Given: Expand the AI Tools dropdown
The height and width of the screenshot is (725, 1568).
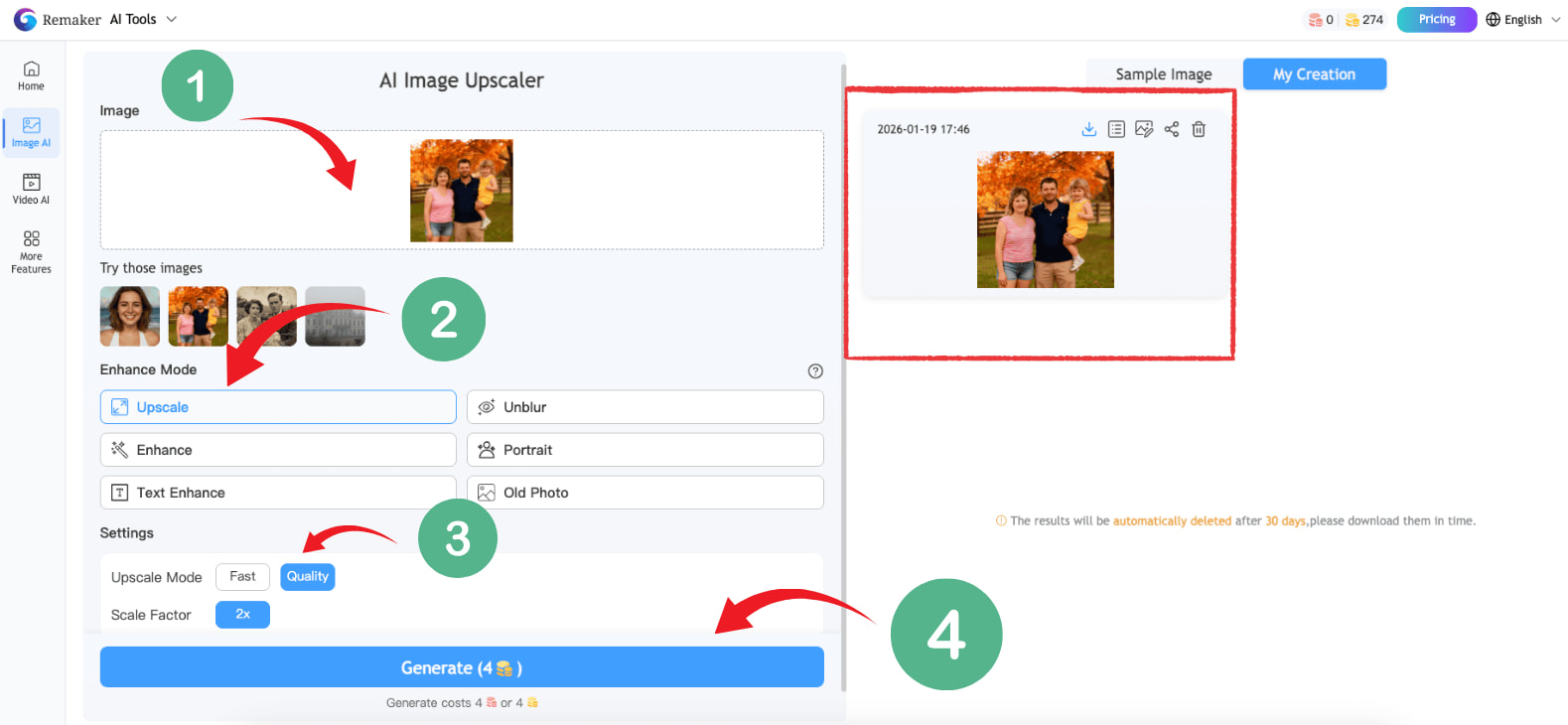Looking at the screenshot, I should pyautogui.click(x=143, y=19).
